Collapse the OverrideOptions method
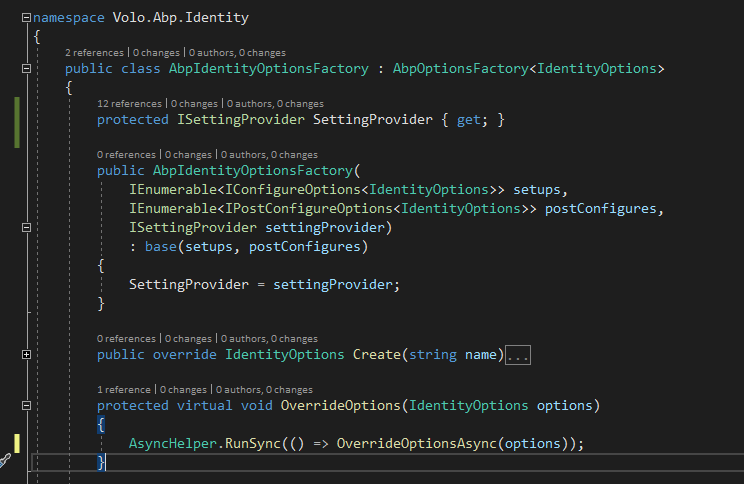This screenshot has width=744, height=484. [27, 406]
